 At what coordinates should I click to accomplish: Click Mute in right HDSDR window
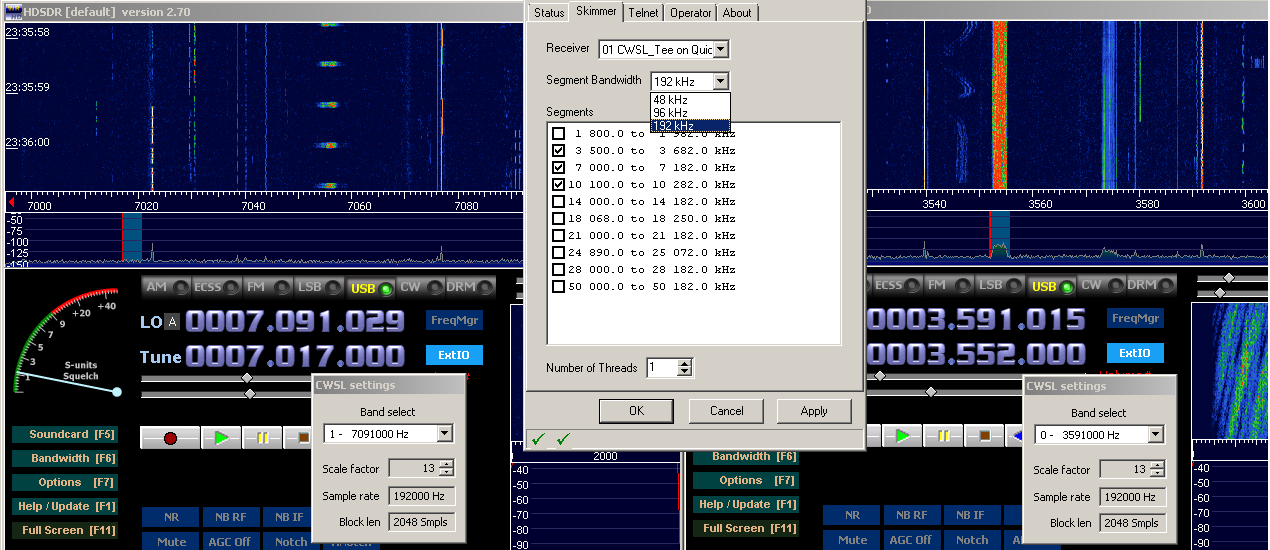point(852,540)
